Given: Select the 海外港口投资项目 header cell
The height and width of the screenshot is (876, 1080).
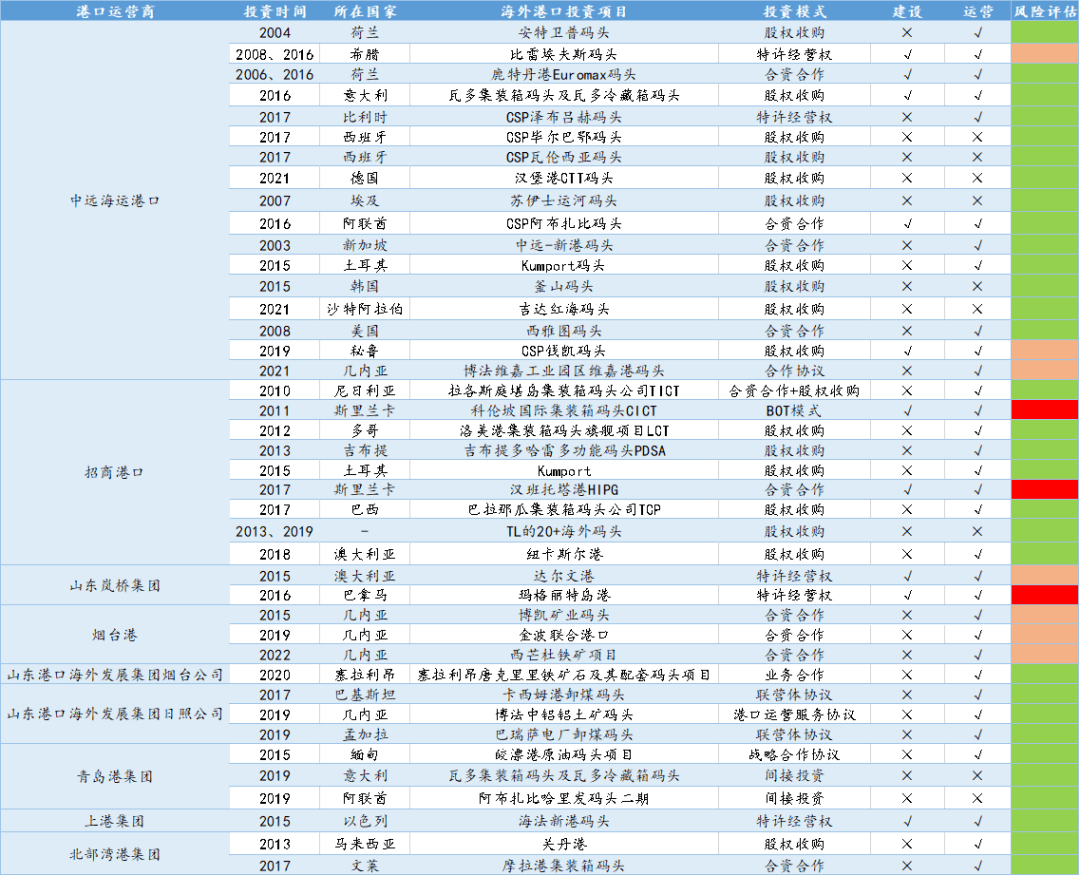Looking at the screenshot, I should (564, 11).
